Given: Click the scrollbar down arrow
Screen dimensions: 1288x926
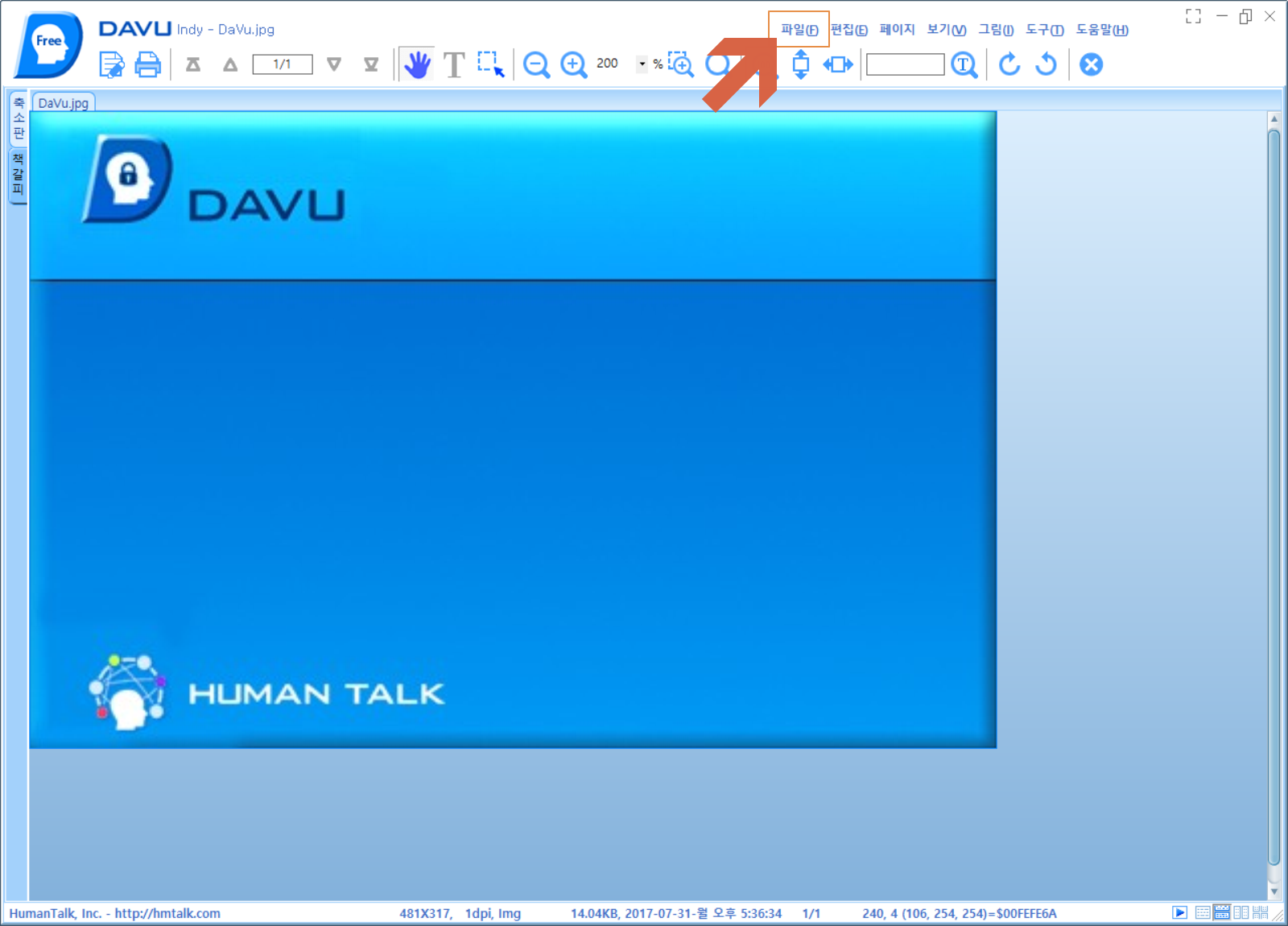Looking at the screenshot, I should point(1274,891).
